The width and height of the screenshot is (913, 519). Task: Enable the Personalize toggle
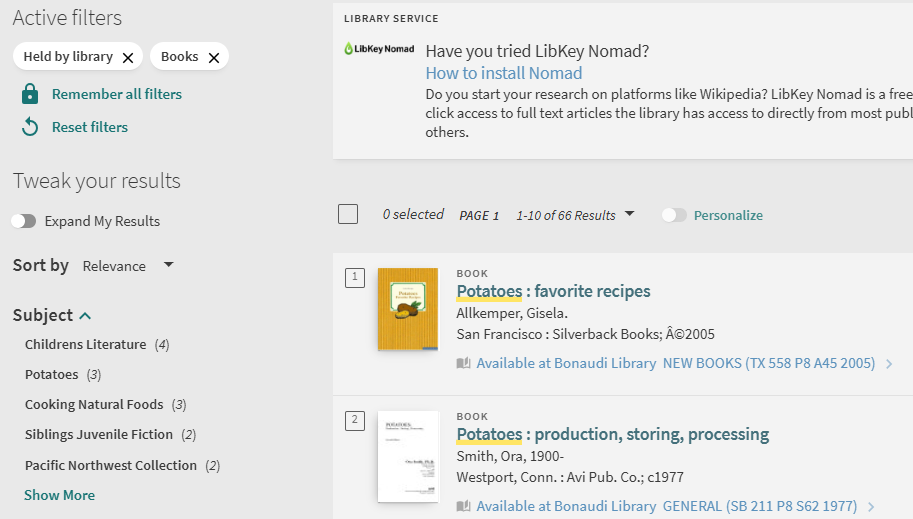[674, 215]
